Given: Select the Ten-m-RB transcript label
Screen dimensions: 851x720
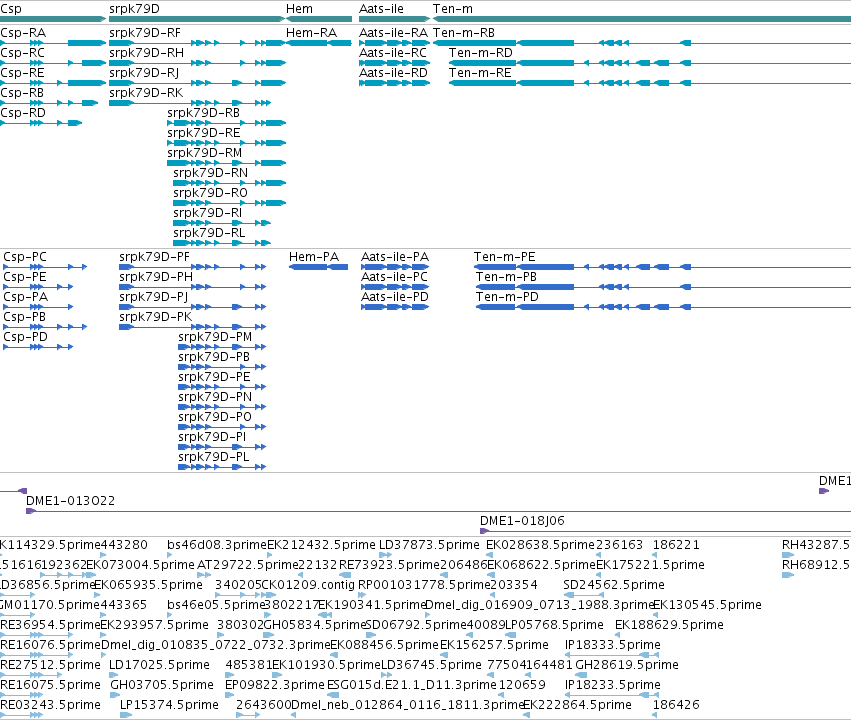Looking at the screenshot, I should (x=464, y=33).
